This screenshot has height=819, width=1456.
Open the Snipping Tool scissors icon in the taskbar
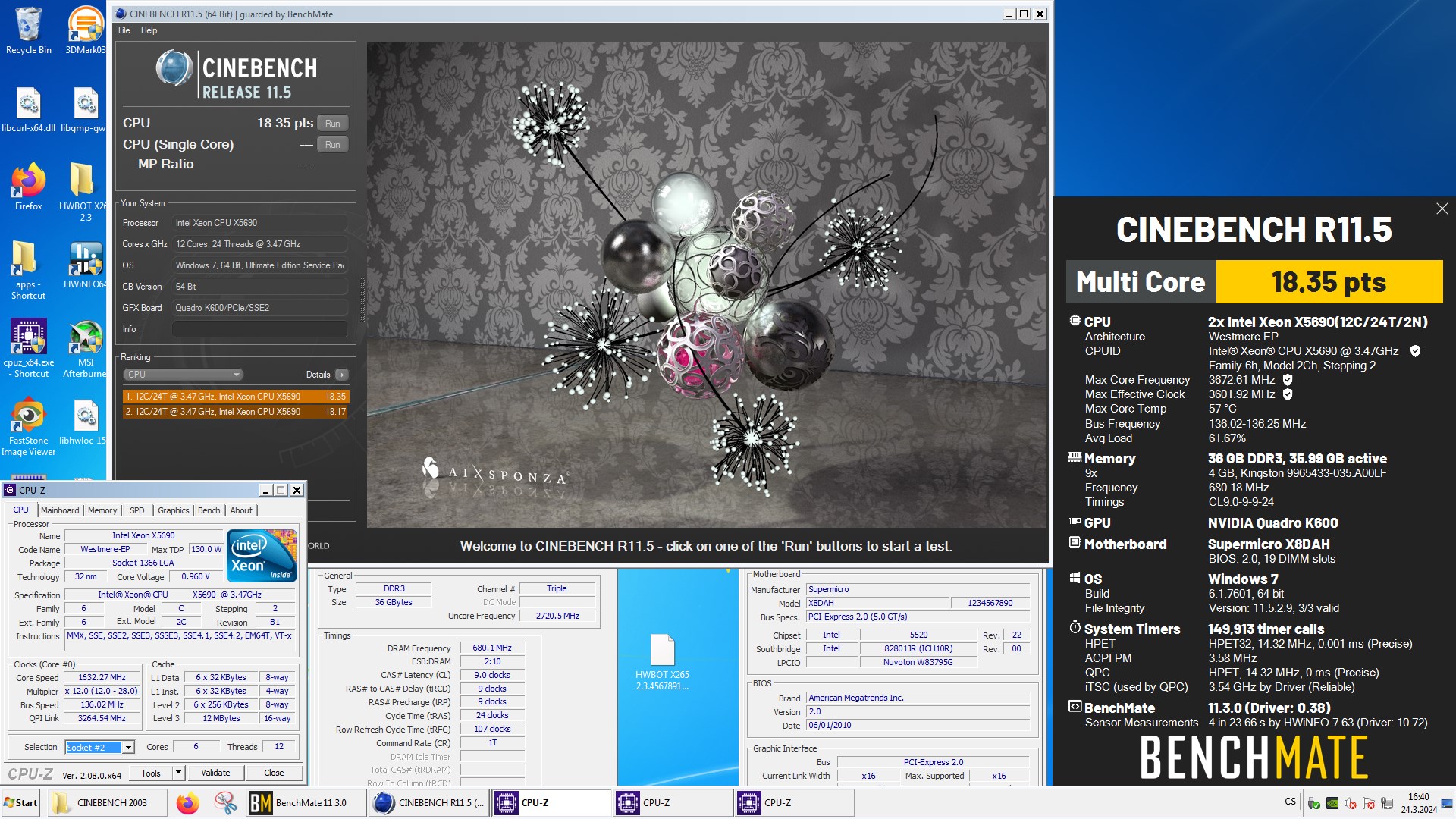click(x=224, y=803)
